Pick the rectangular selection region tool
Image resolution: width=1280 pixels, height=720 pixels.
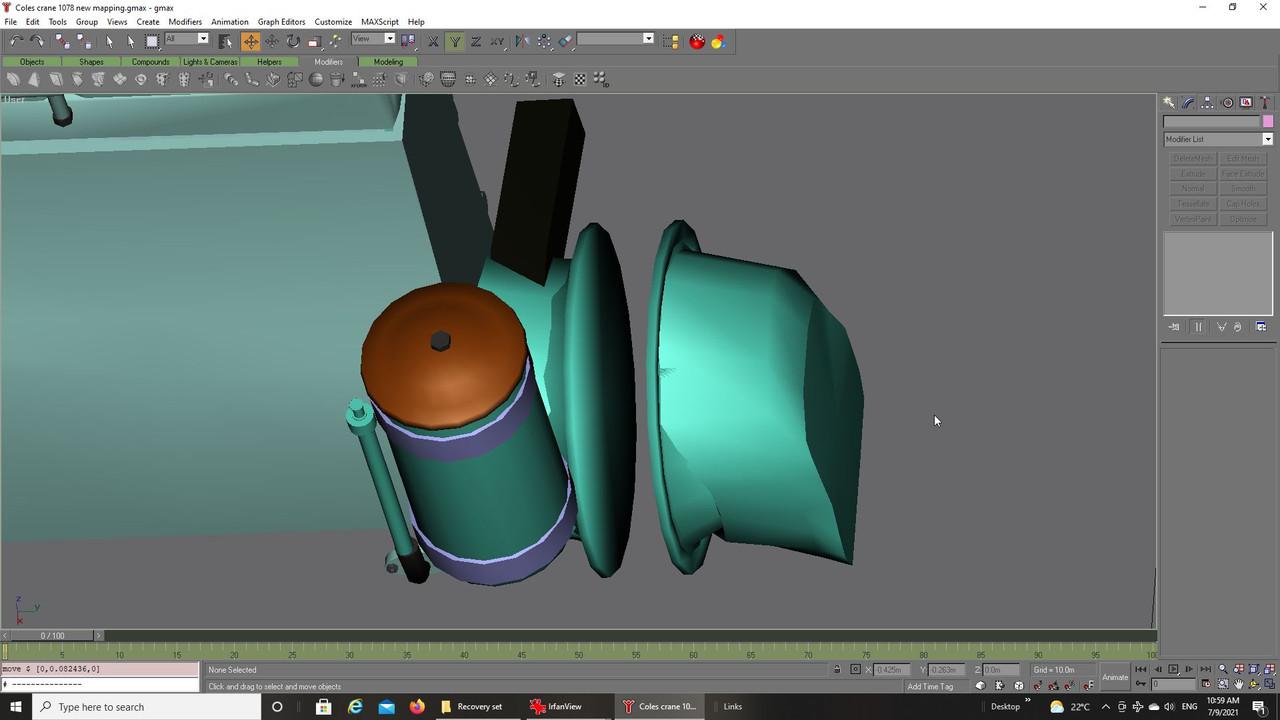pyautogui.click(x=152, y=41)
